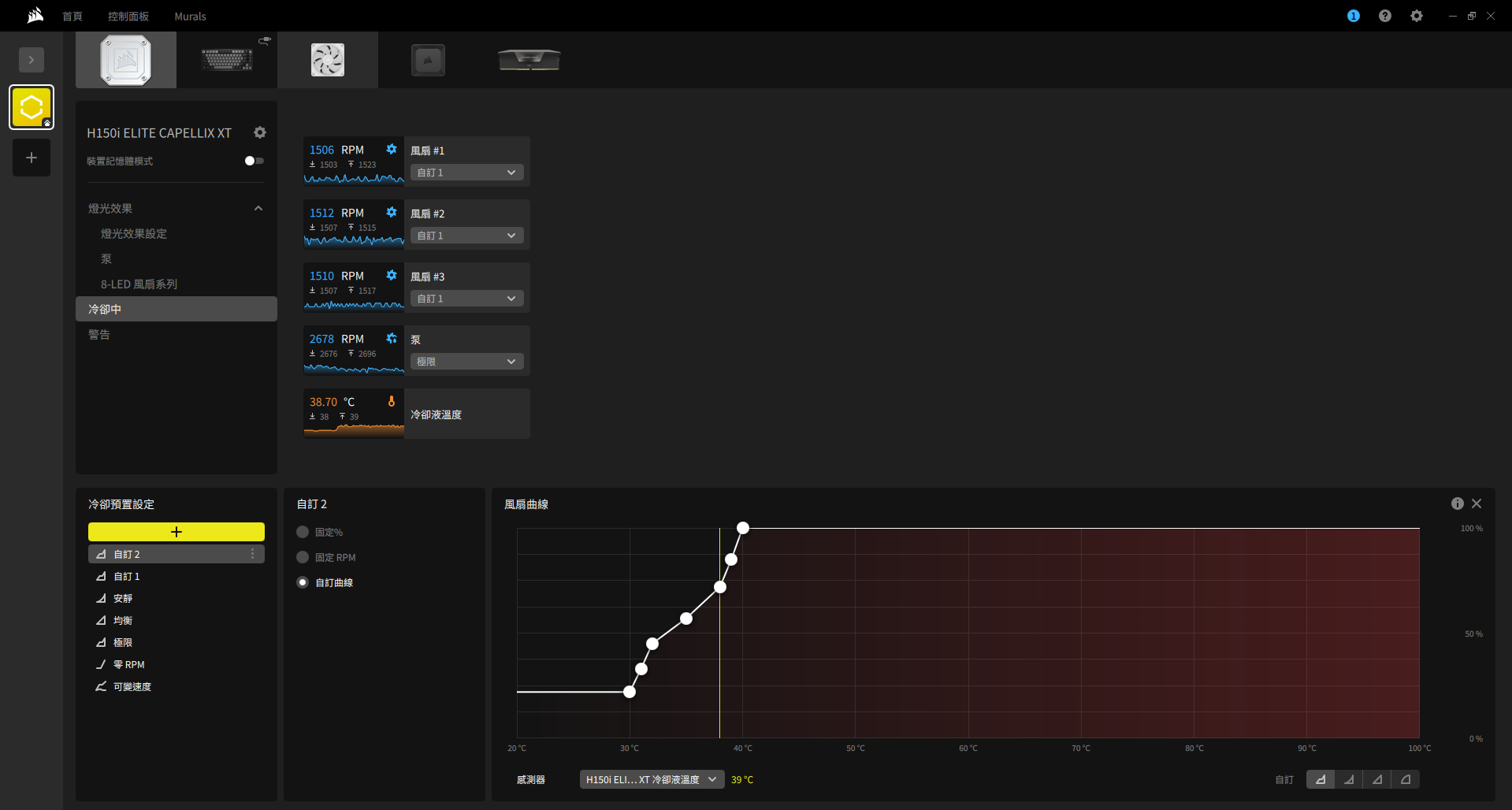Open iCUE global settings gear
This screenshot has width=1512, height=810.
1417,16
